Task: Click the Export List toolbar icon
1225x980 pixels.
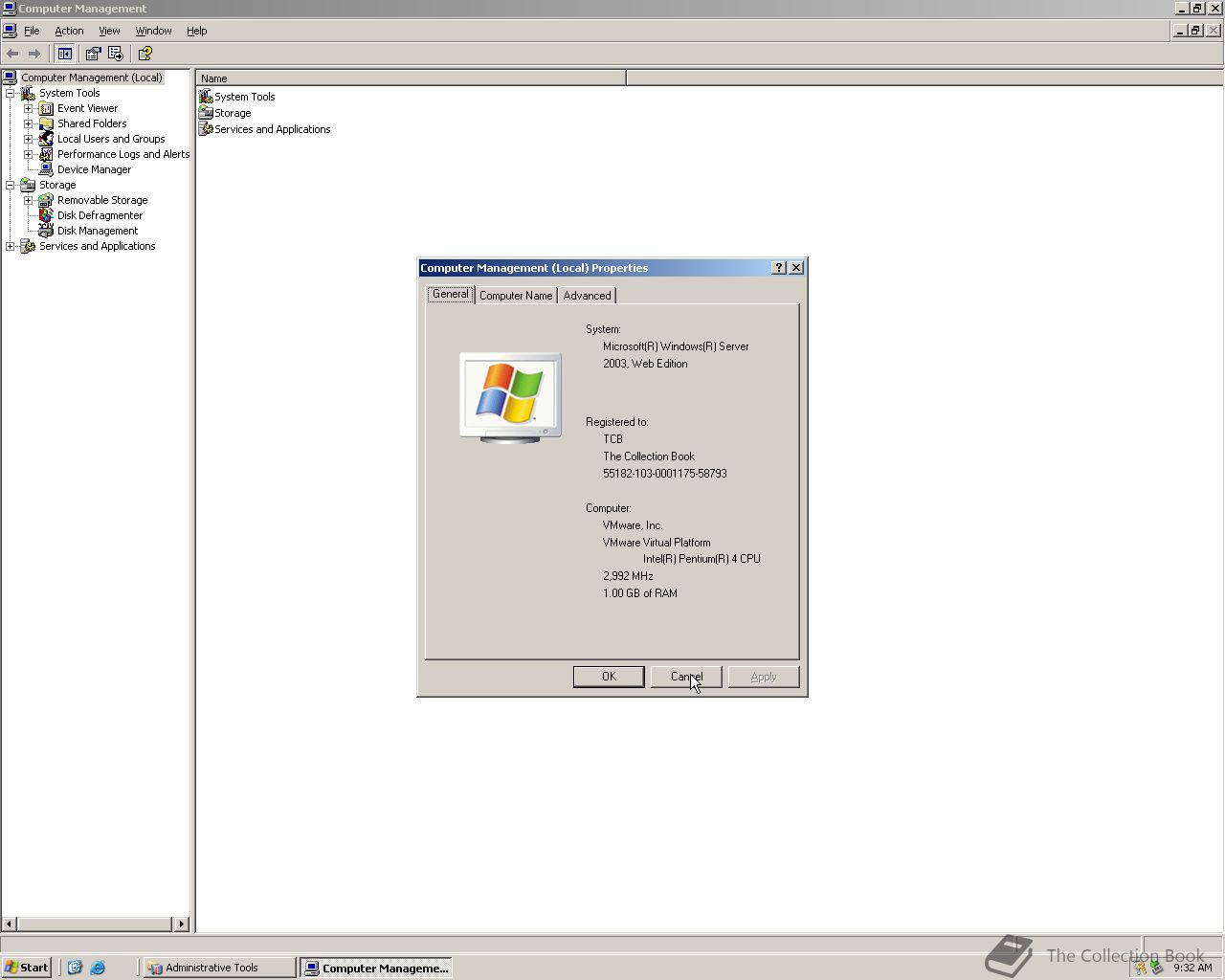Action: pos(116,54)
